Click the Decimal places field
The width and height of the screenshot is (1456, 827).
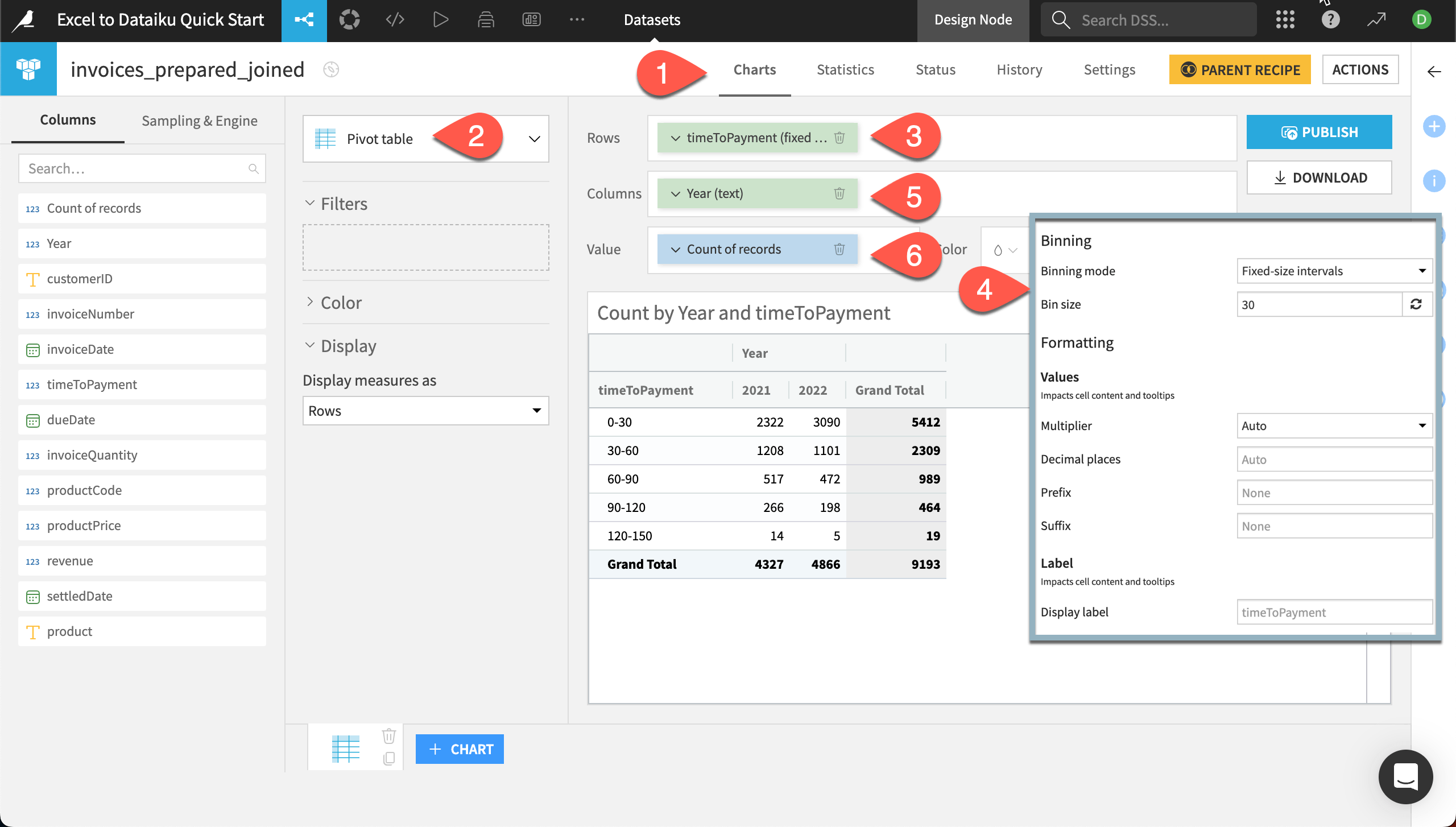tap(1334, 459)
